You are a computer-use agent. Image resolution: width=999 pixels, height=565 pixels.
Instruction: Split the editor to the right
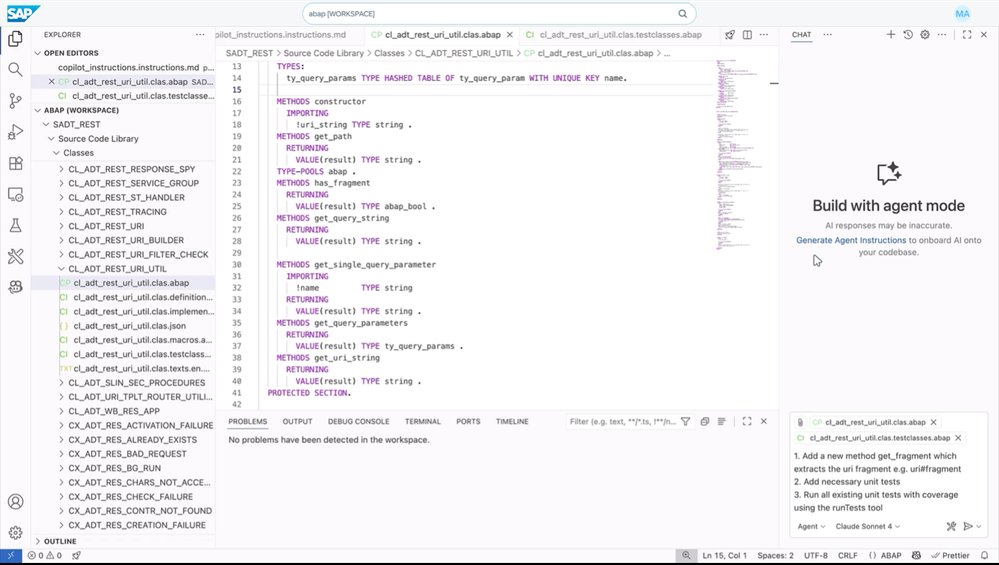click(x=747, y=35)
